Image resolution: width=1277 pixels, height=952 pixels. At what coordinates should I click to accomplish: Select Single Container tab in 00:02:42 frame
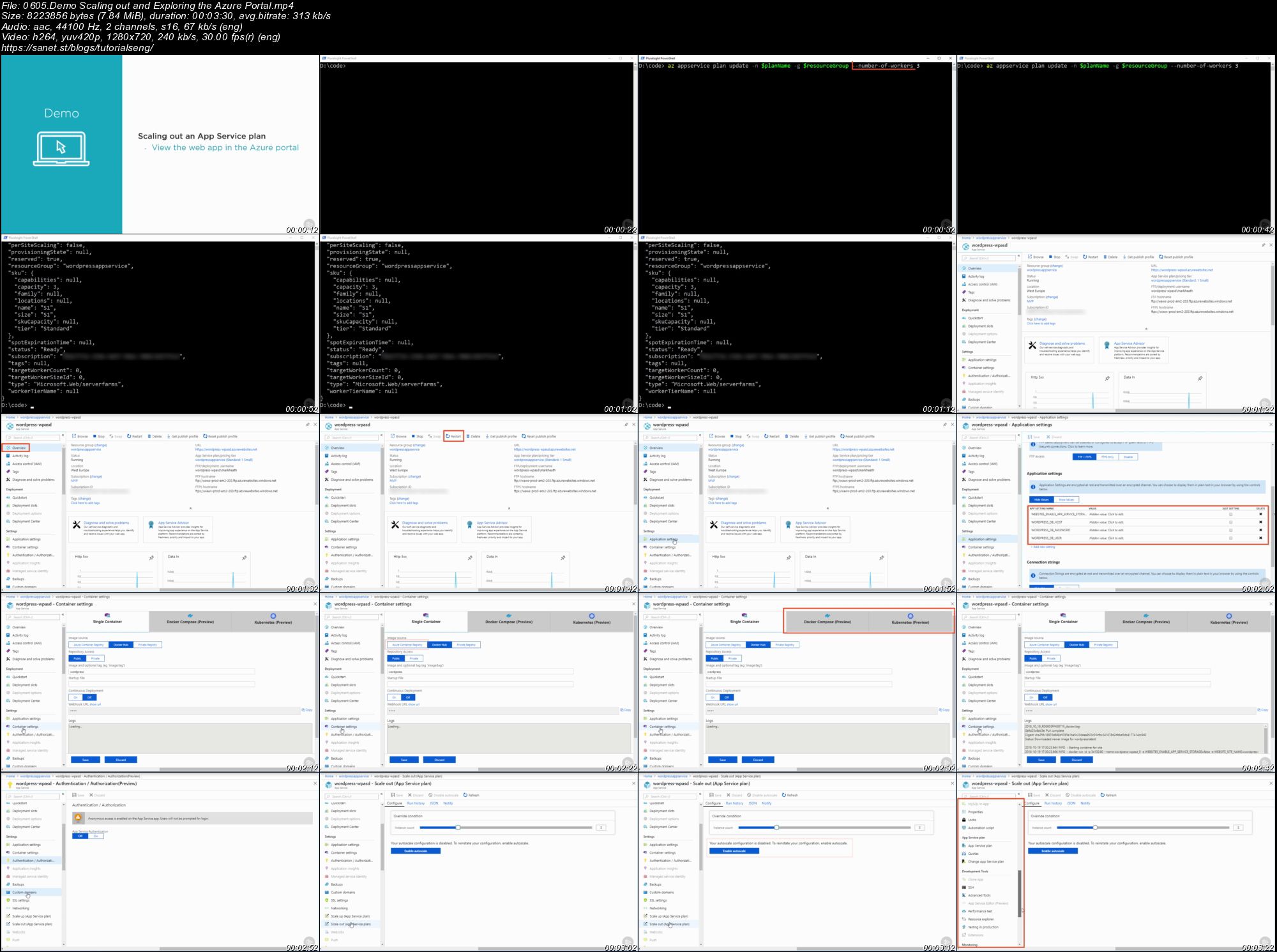1063,621
